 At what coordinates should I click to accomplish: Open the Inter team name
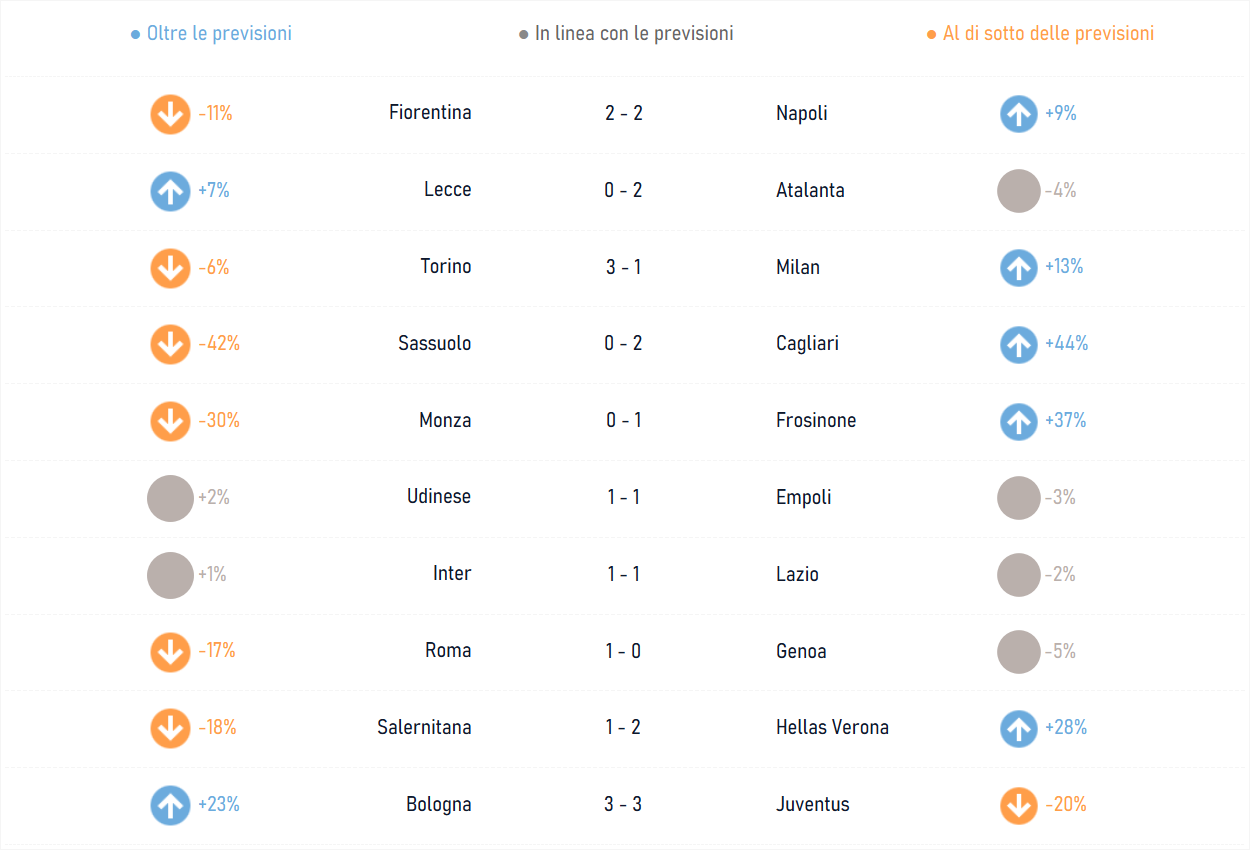(x=452, y=573)
